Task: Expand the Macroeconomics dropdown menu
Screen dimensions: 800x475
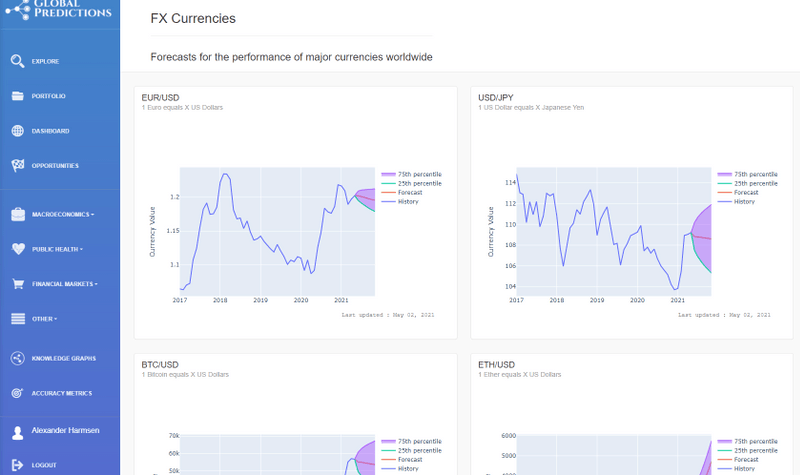Action: tap(63, 215)
